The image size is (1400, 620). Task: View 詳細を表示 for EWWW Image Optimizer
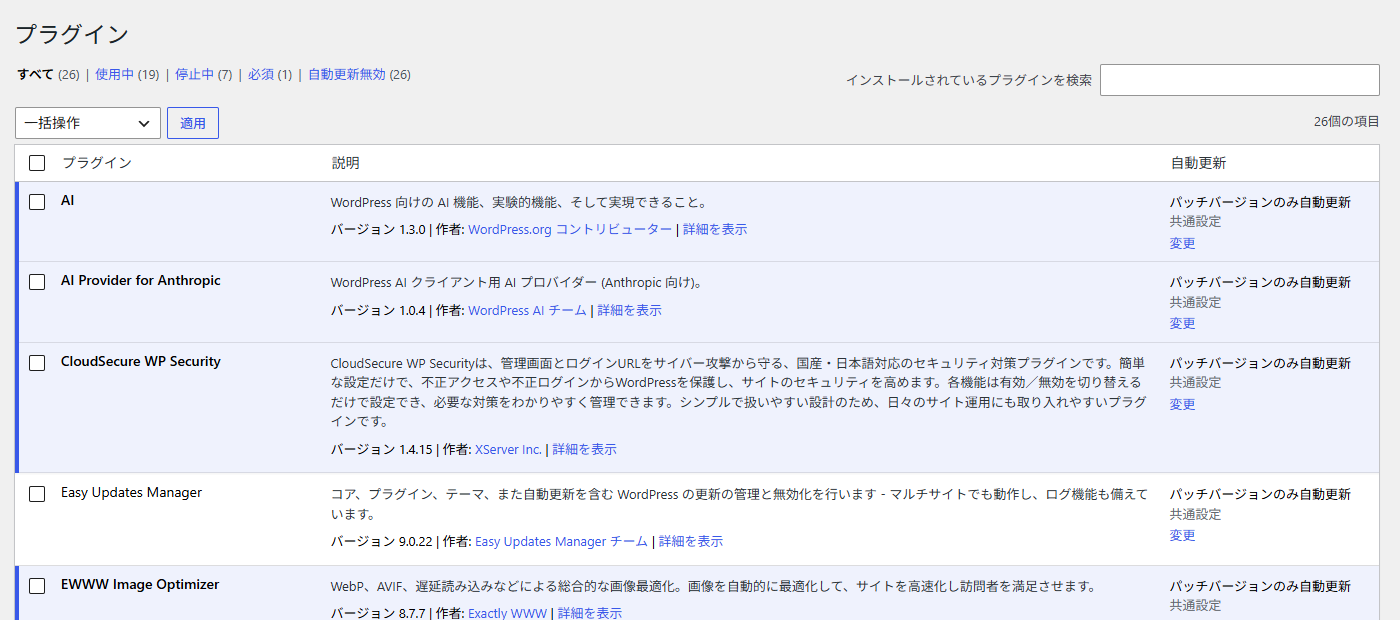coord(590,613)
